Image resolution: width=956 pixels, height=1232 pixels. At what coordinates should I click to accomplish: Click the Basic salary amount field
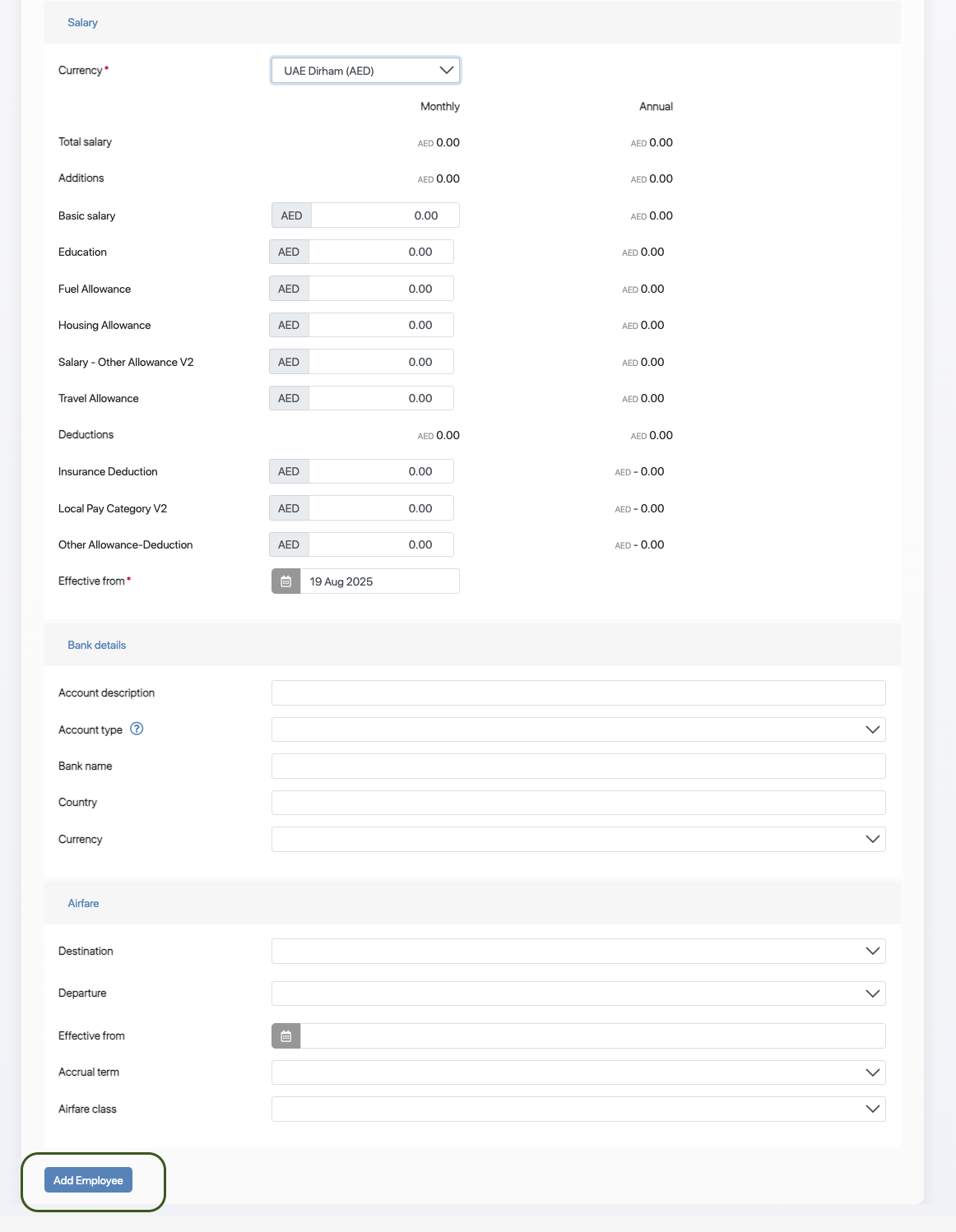(x=384, y=215)
